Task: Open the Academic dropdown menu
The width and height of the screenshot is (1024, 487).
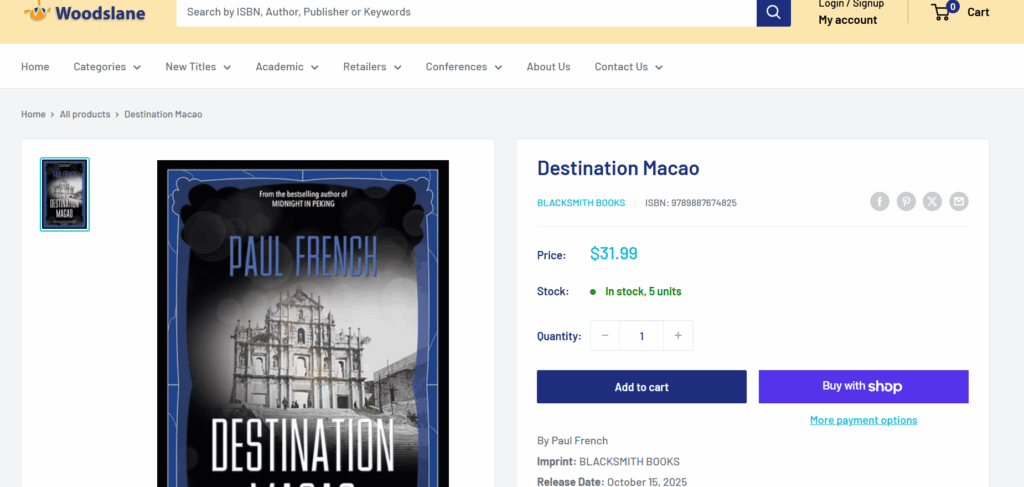Action: (x=287, y=67)
